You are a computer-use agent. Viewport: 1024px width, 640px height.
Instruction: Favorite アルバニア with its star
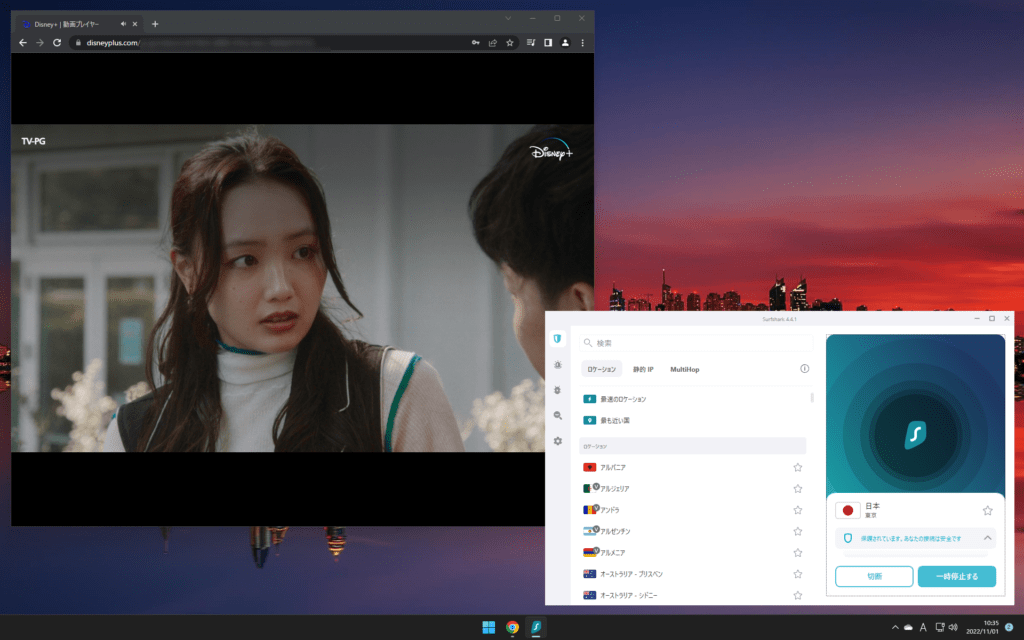point(797,468)
